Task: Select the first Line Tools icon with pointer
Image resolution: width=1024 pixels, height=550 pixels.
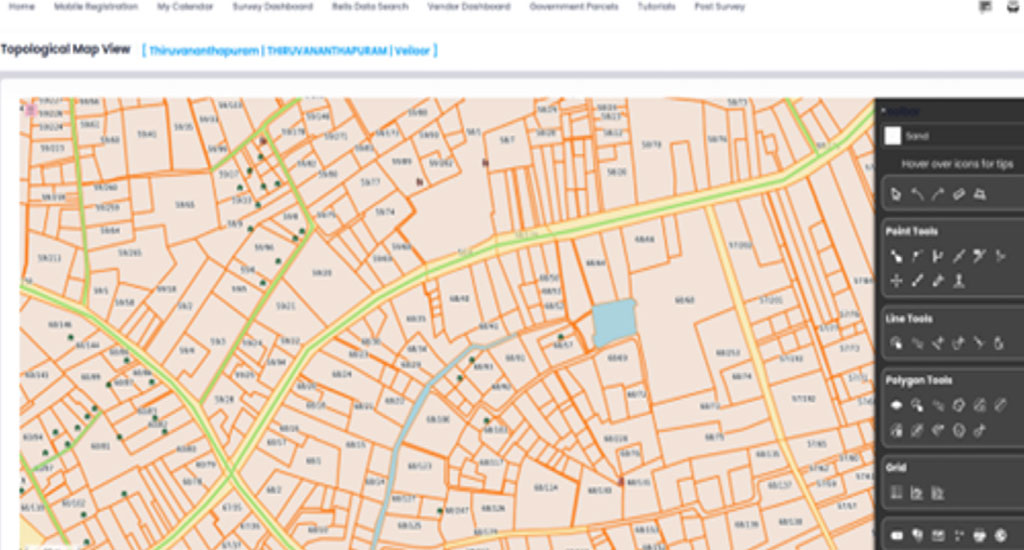Action: [896, 343]
